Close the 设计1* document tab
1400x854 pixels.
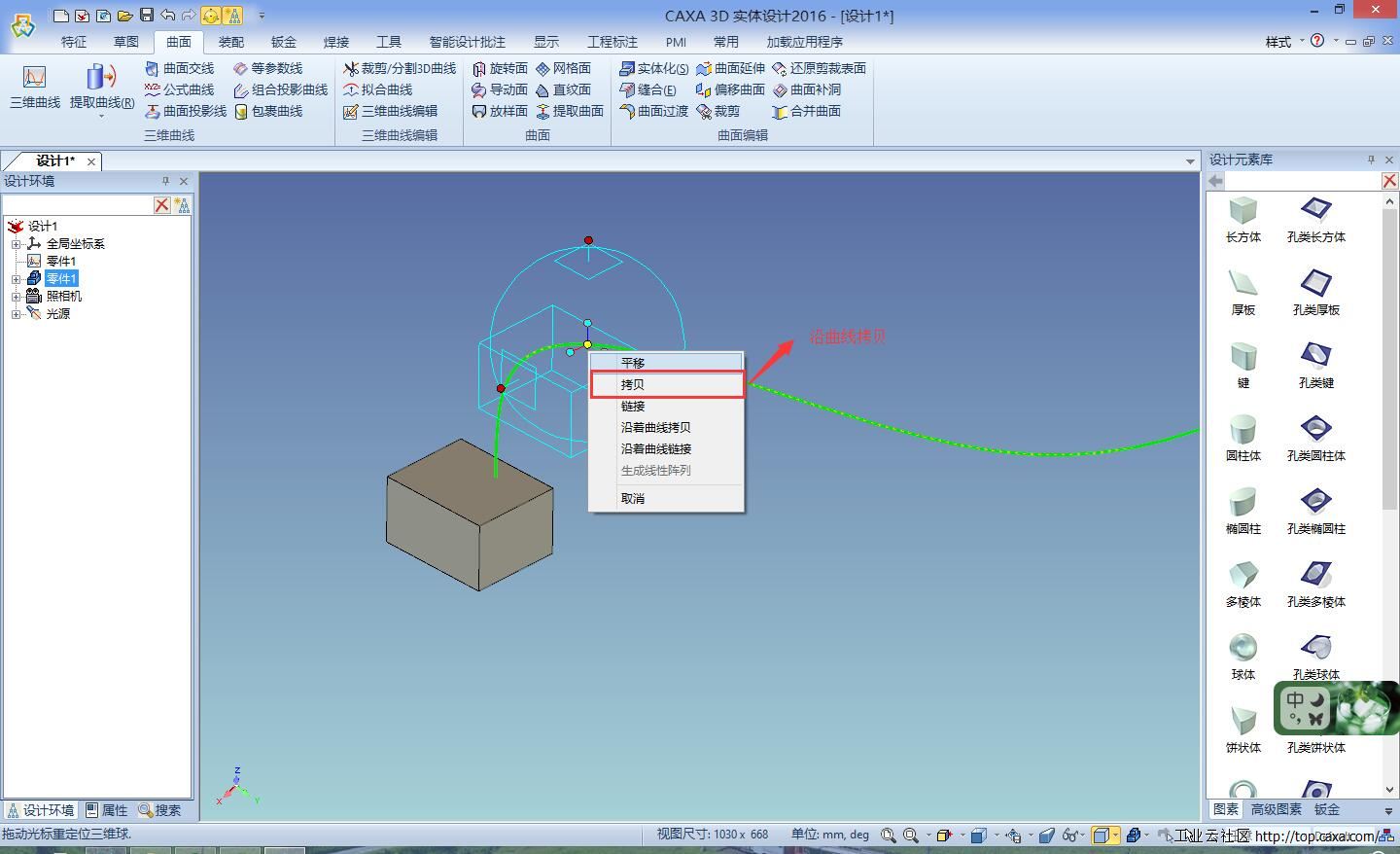point(91,161)
